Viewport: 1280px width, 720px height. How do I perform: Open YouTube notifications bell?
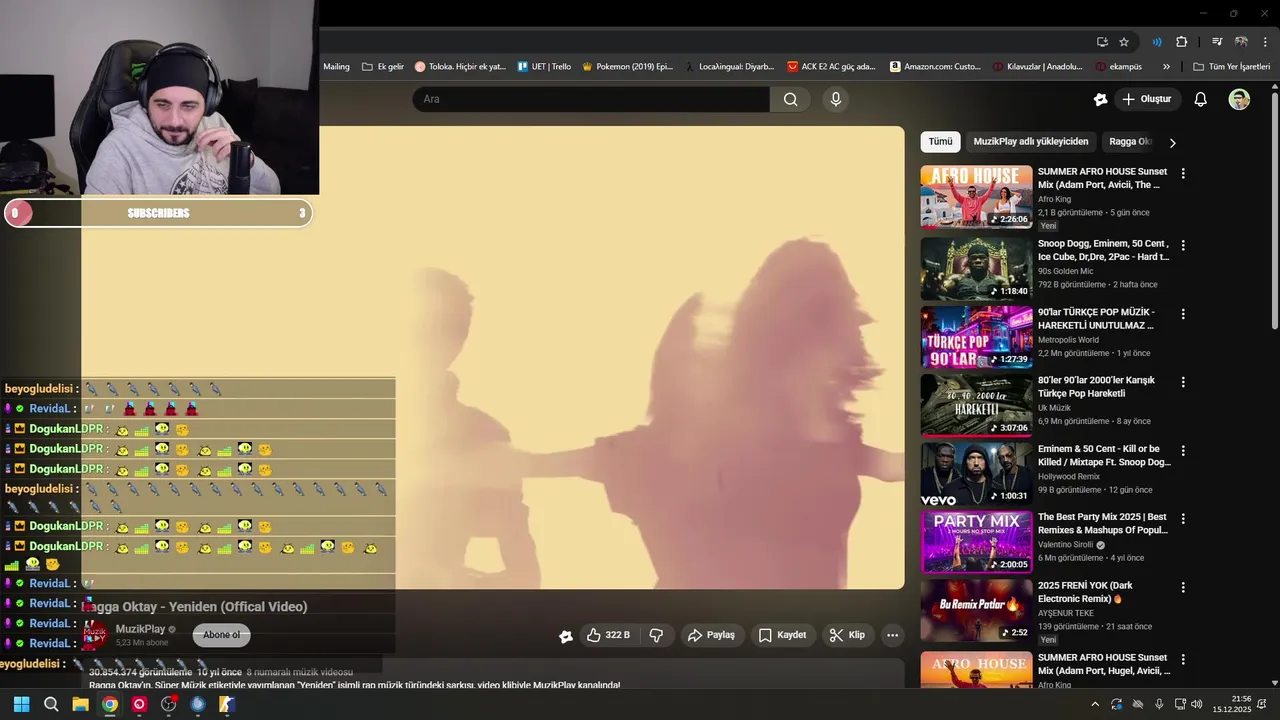click(1201, 99)
